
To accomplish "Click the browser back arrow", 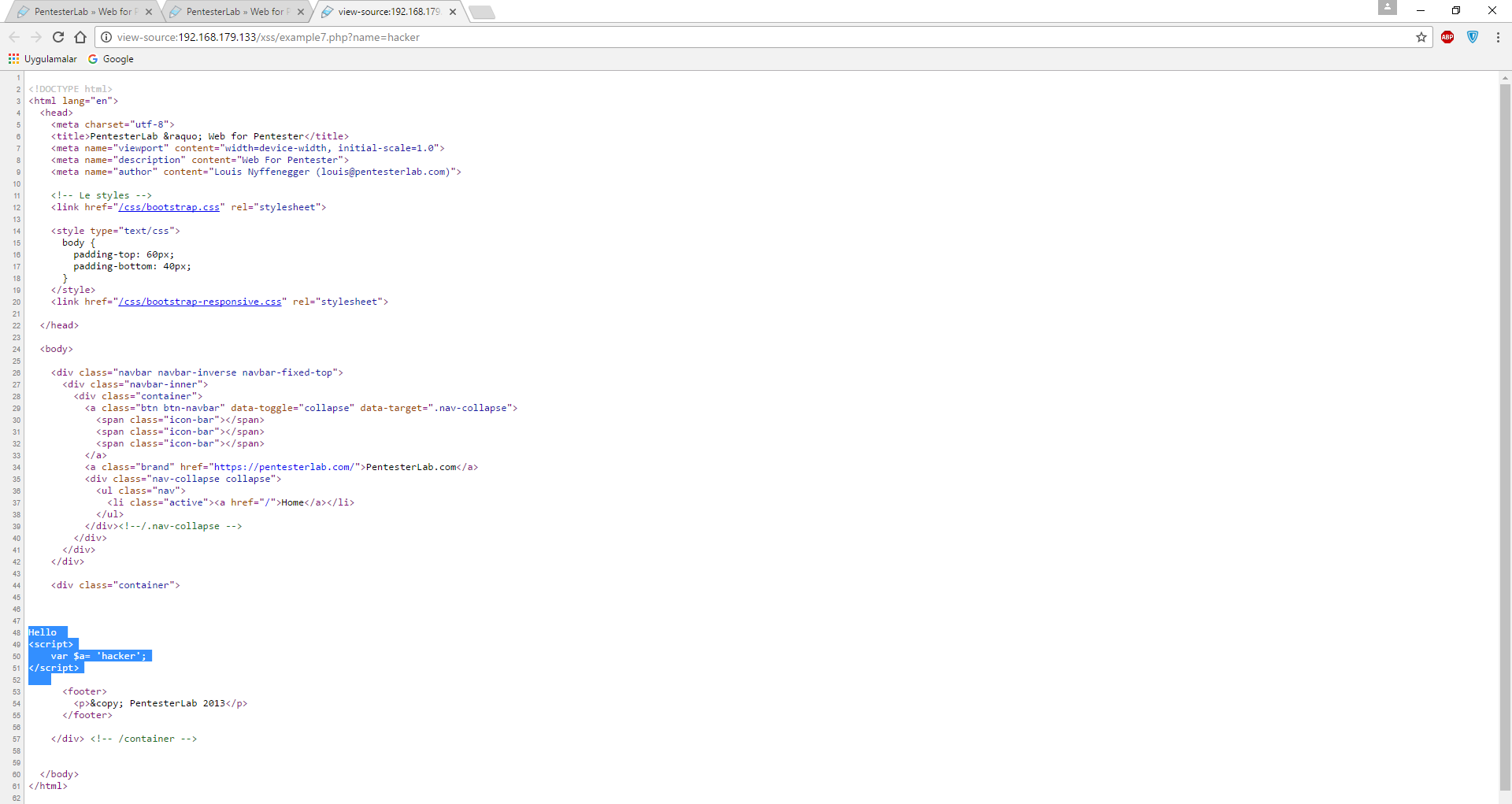I will click(x=14, y=37).
